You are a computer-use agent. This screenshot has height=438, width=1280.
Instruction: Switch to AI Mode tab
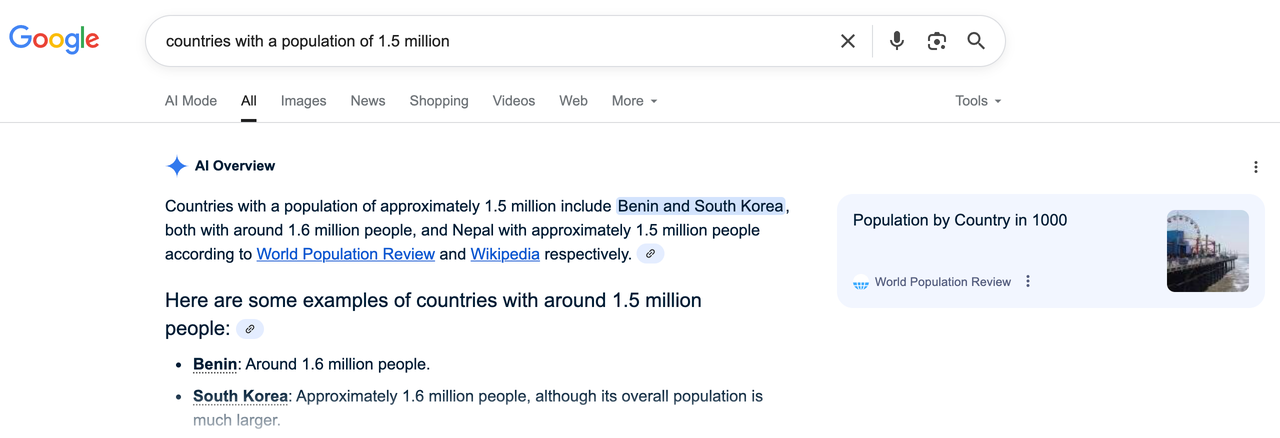tap(190, 101)
